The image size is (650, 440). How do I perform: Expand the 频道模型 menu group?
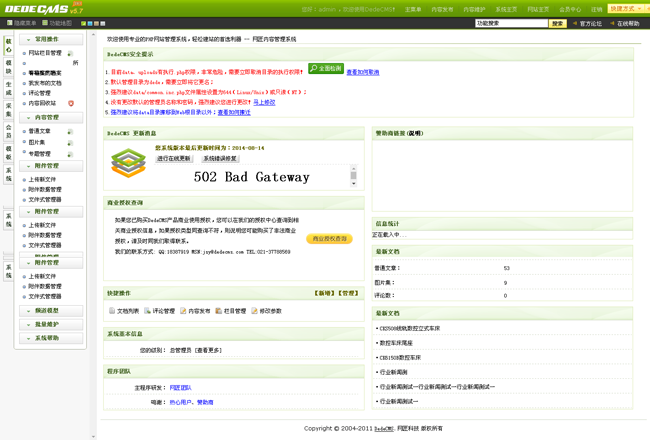[51, 311]
